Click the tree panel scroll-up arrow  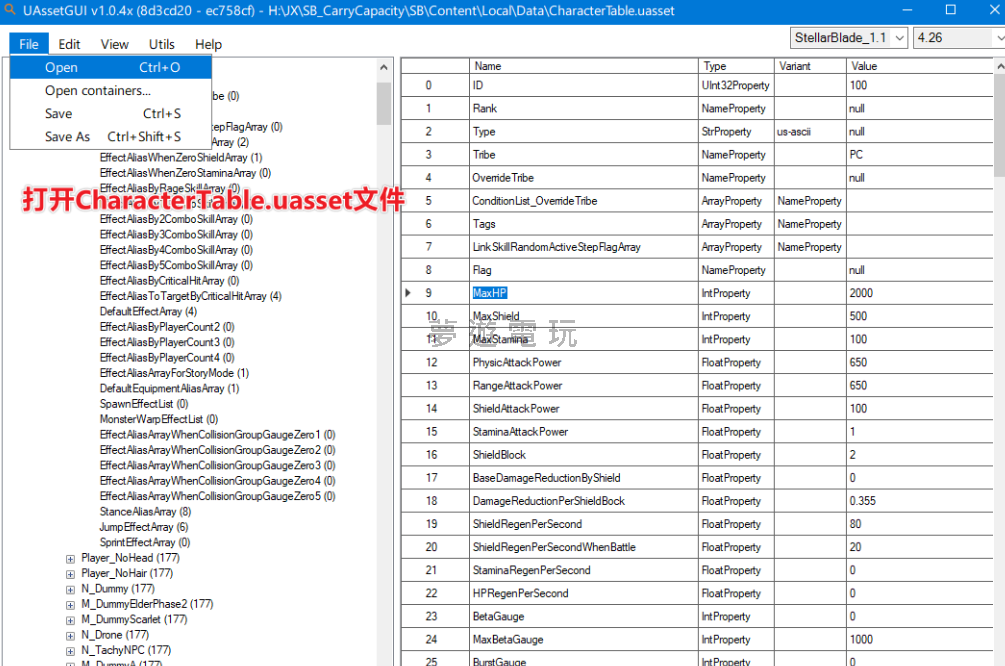pos(384,68)
